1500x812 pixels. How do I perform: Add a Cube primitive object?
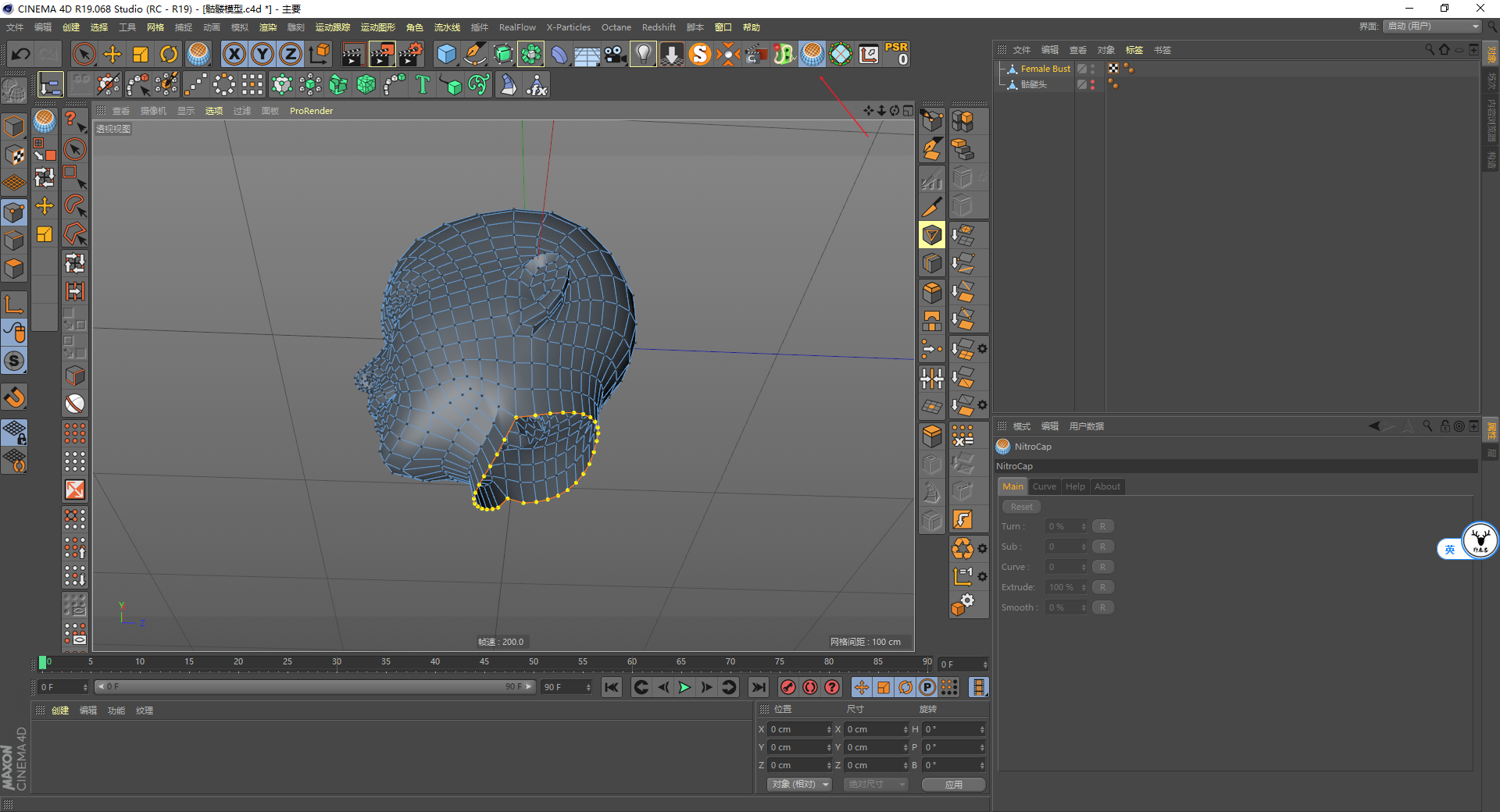[x=446, y=54]
